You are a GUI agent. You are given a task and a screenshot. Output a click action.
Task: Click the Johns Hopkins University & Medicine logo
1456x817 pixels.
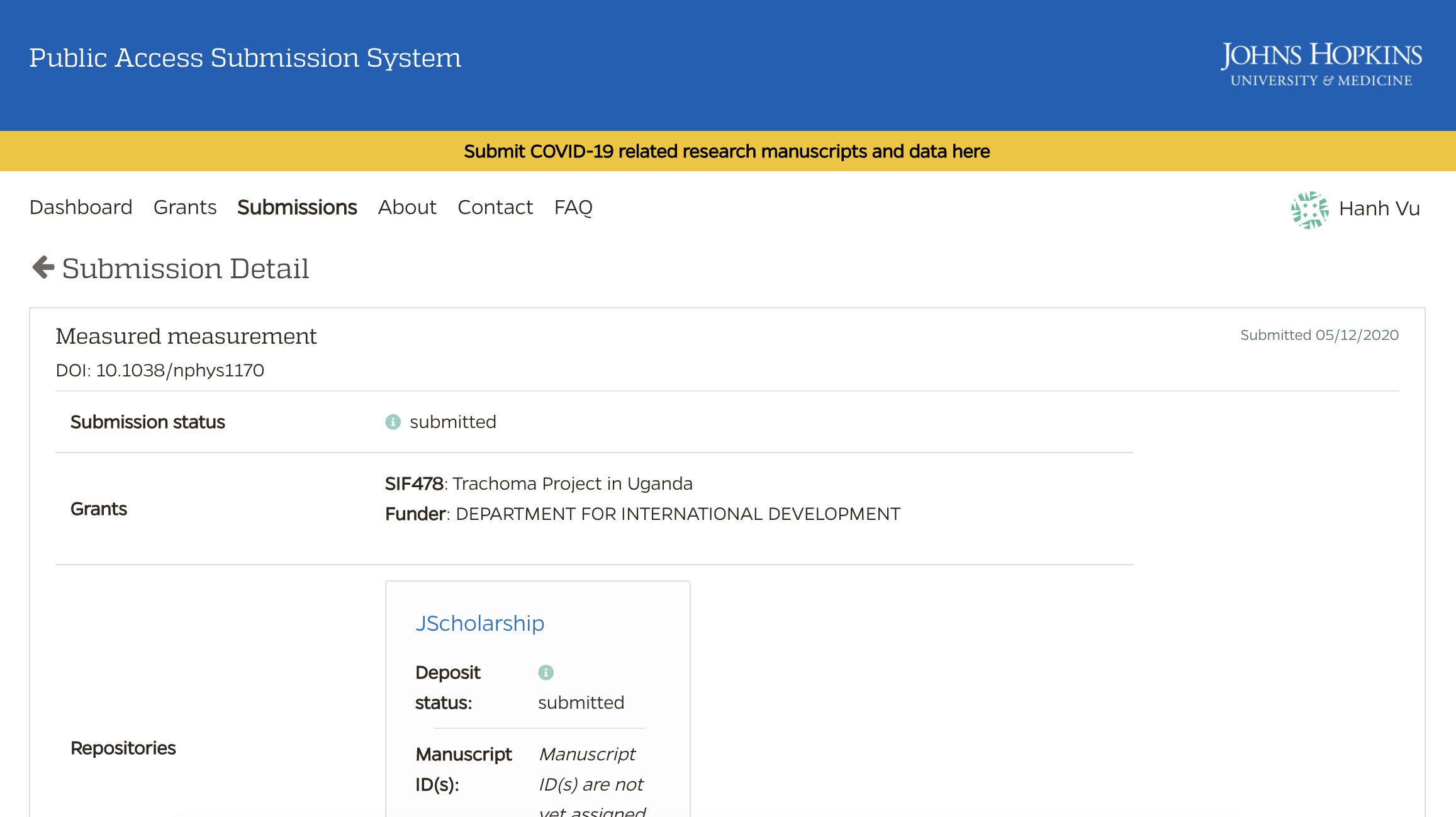point(1321,64)
